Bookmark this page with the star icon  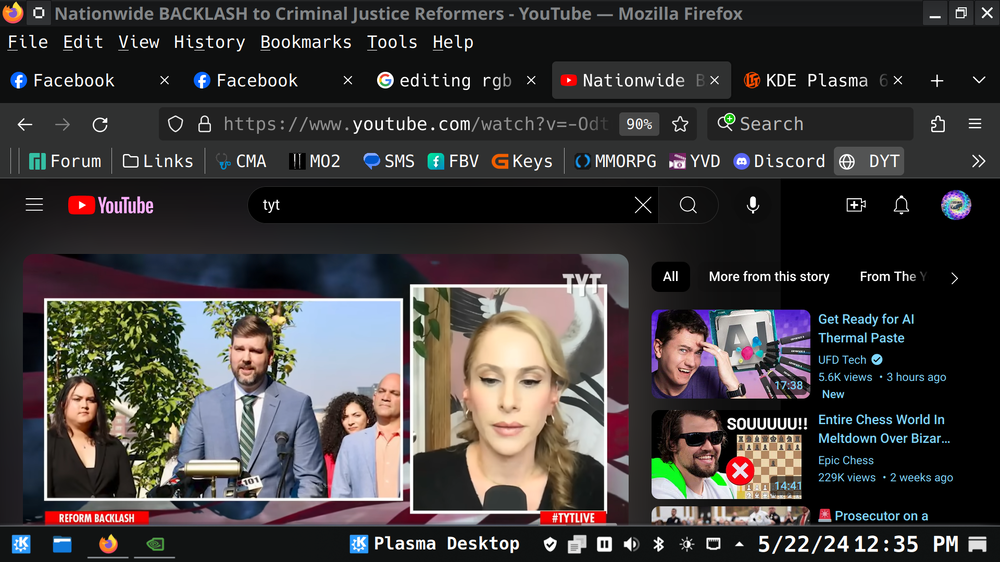(x=680, y=124)
